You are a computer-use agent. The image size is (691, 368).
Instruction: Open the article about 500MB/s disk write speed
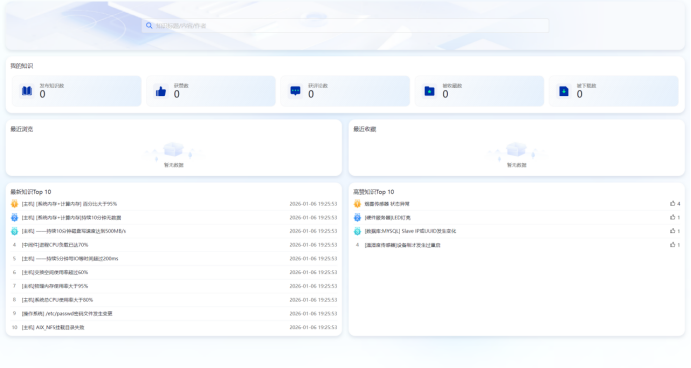point(74,231)
